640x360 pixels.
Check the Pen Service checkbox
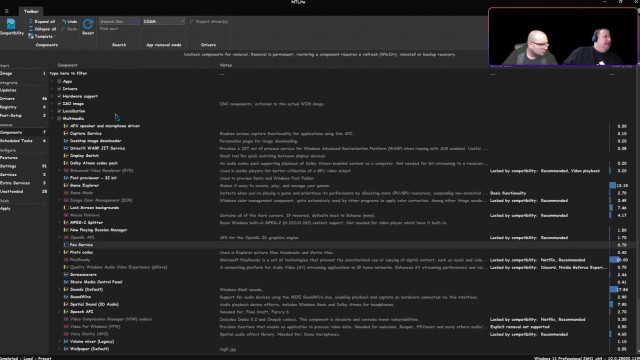(x=66, y=245)
